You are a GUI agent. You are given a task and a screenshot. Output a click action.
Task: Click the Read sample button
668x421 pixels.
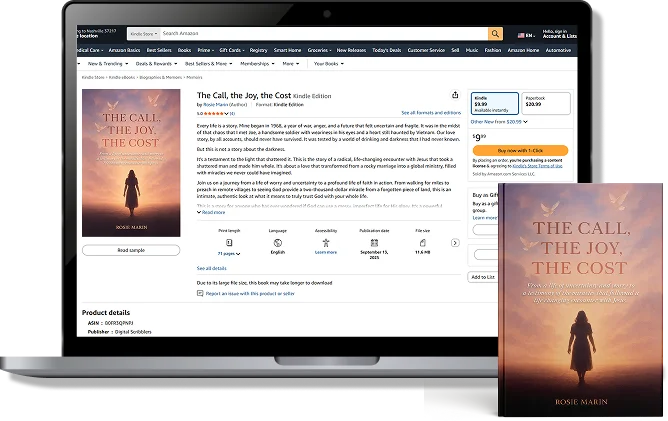coord(131,250)
